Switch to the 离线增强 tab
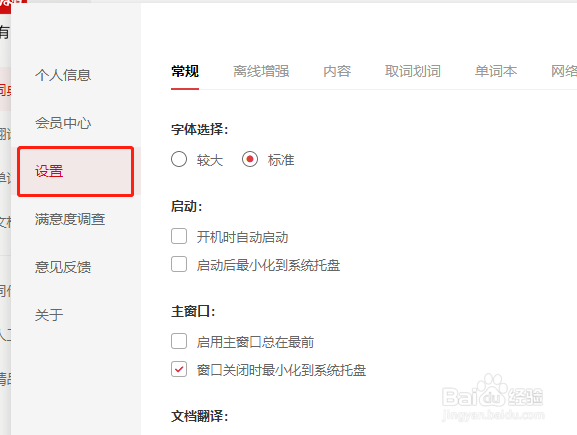Image resolution: width=577 pixels, height=435 pixels. point(261,71)
